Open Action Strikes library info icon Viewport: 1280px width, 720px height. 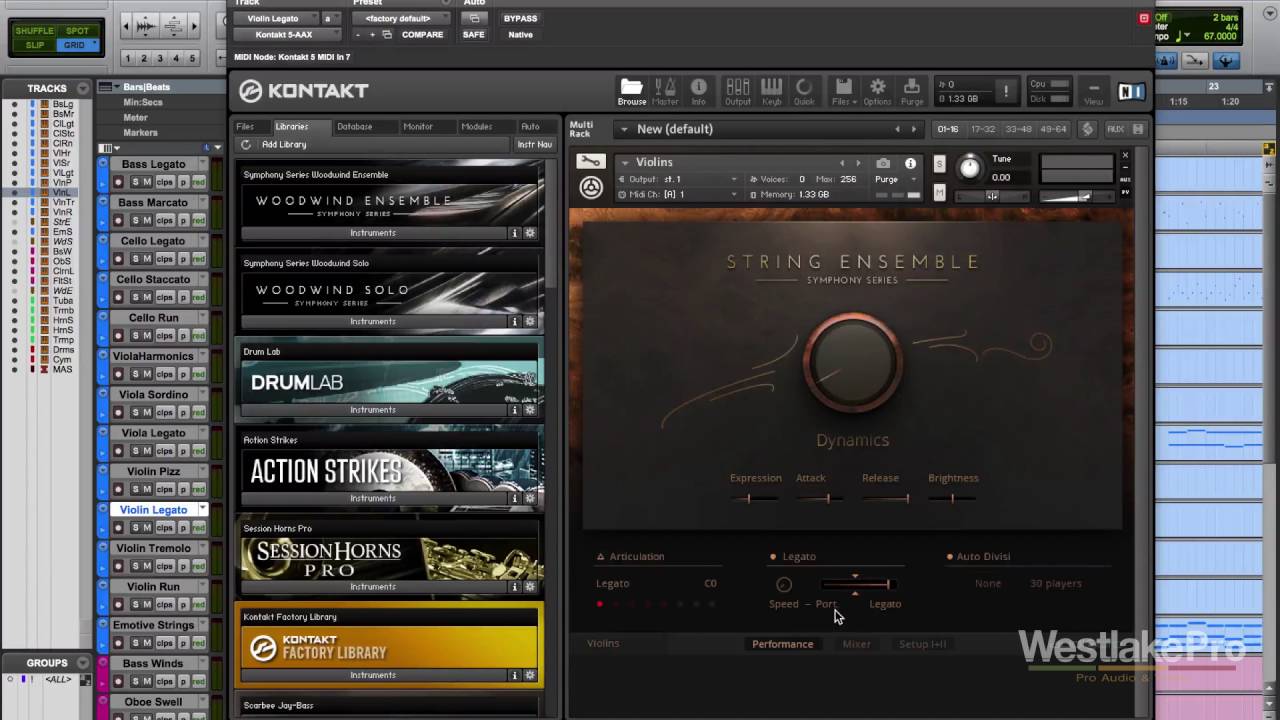tap(515, 498)
